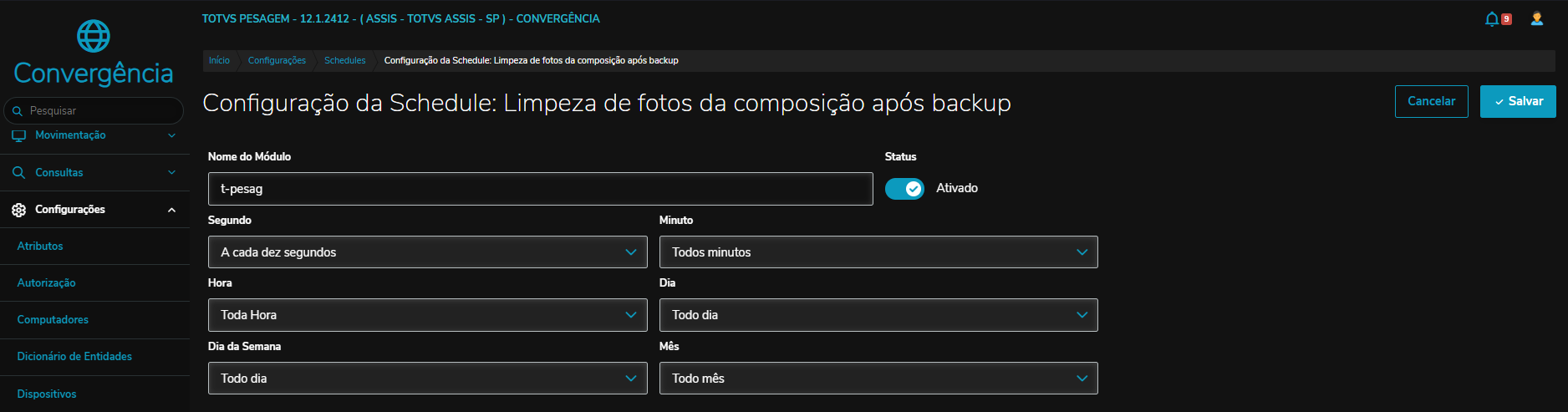Go to Schedules breadcrumb link
This screenshot has height=412, width=1568.
(344, 60)
